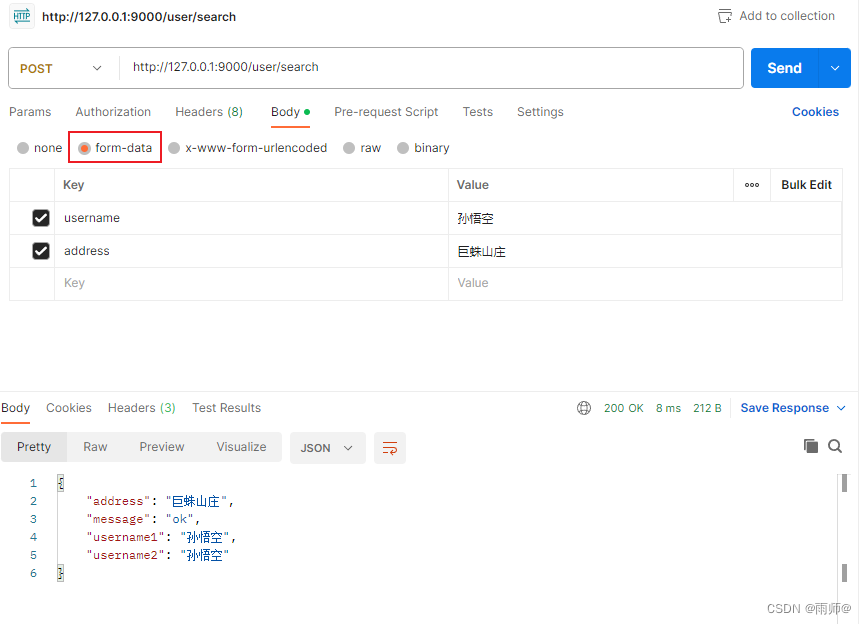Click the Add to collection icon
866x624 pixels.
[x=725, y=15]
